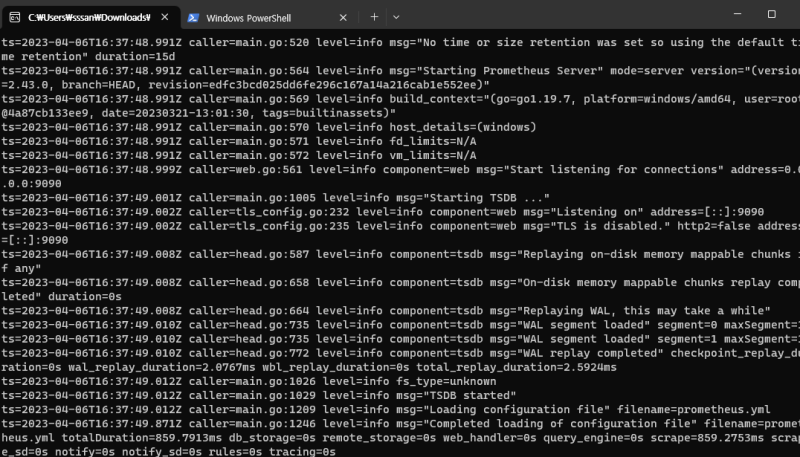Click the PowerShell tab icon
The image size is (800, 457).
(193, 18)
